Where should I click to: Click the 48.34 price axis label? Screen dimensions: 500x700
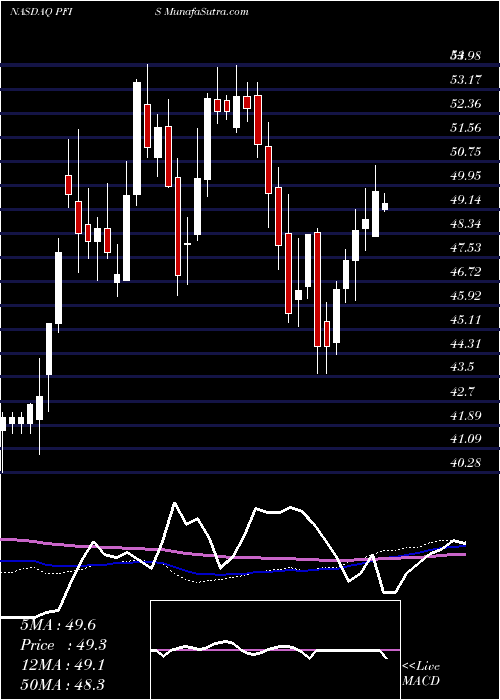(466, 224)
